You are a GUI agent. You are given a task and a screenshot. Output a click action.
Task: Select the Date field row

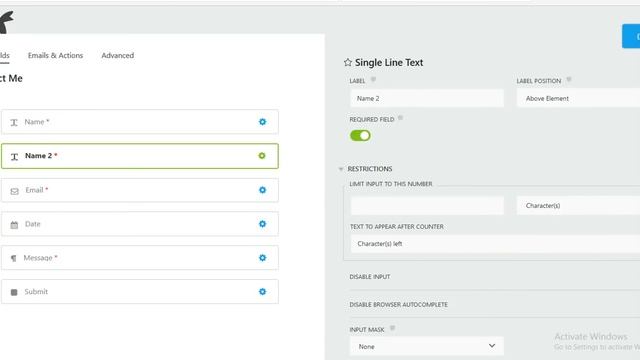(140, 224)
